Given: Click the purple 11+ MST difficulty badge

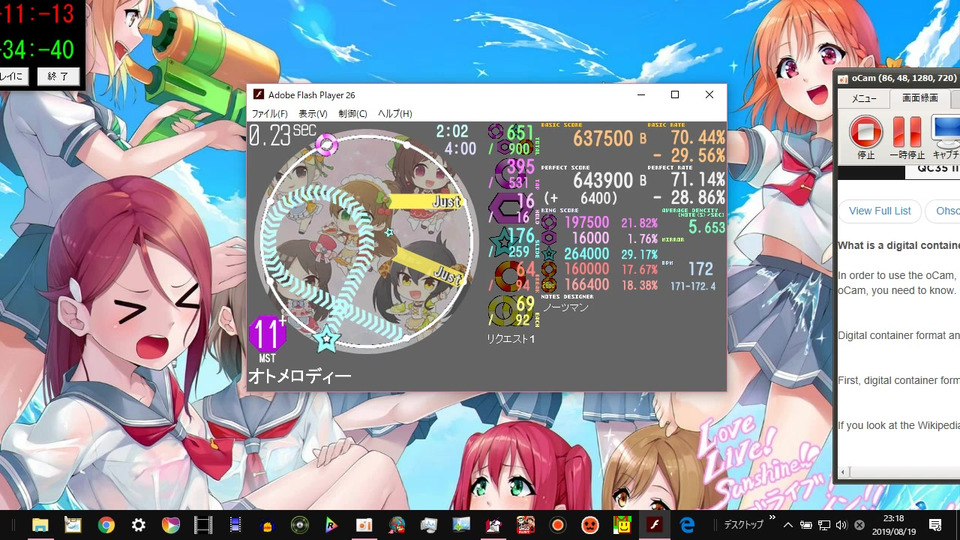Looking at the screenshot, I should [x=268, y=335].
